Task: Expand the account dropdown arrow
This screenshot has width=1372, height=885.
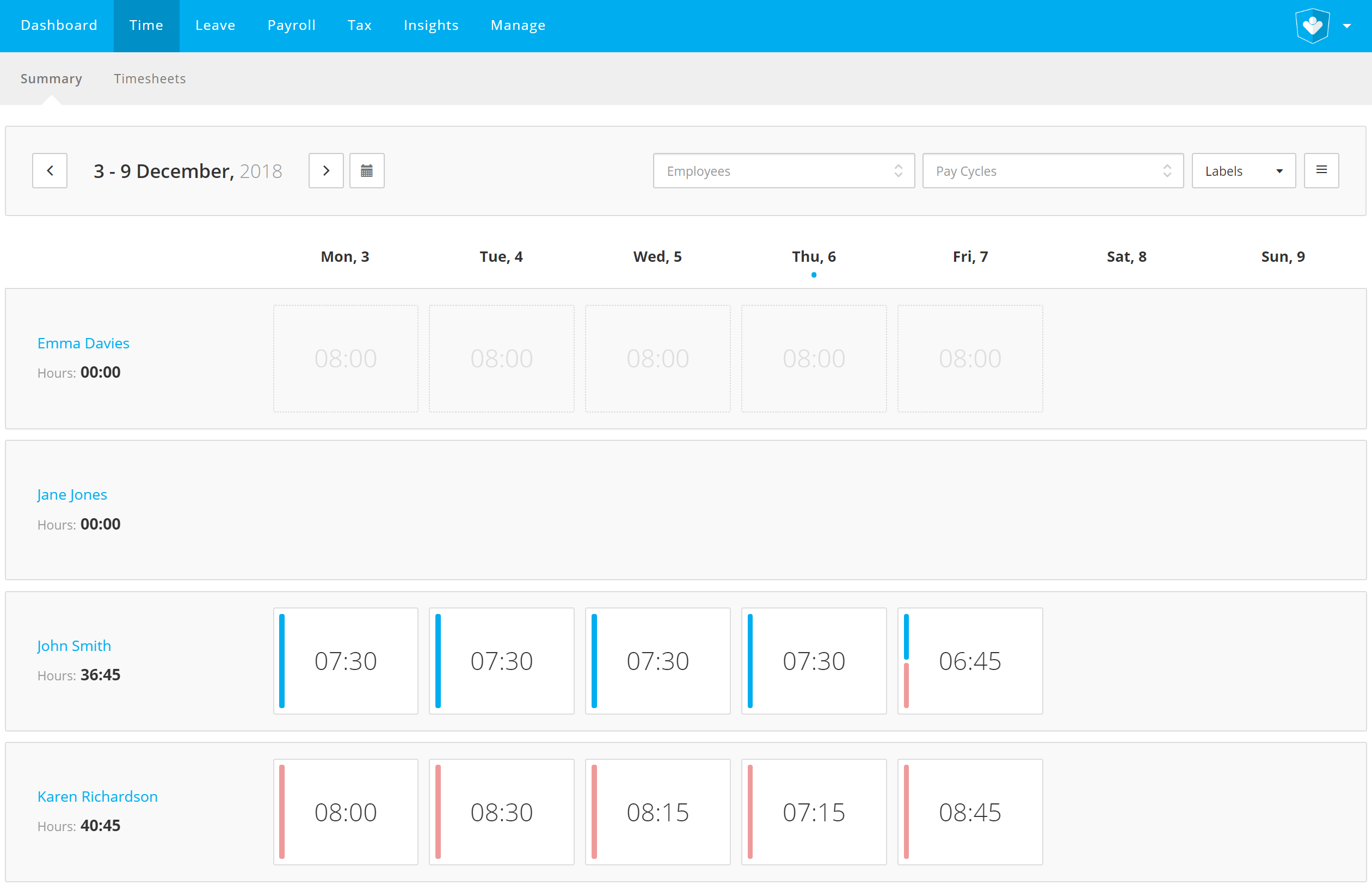Action: pyautogui.click(x=1347, y=26)
